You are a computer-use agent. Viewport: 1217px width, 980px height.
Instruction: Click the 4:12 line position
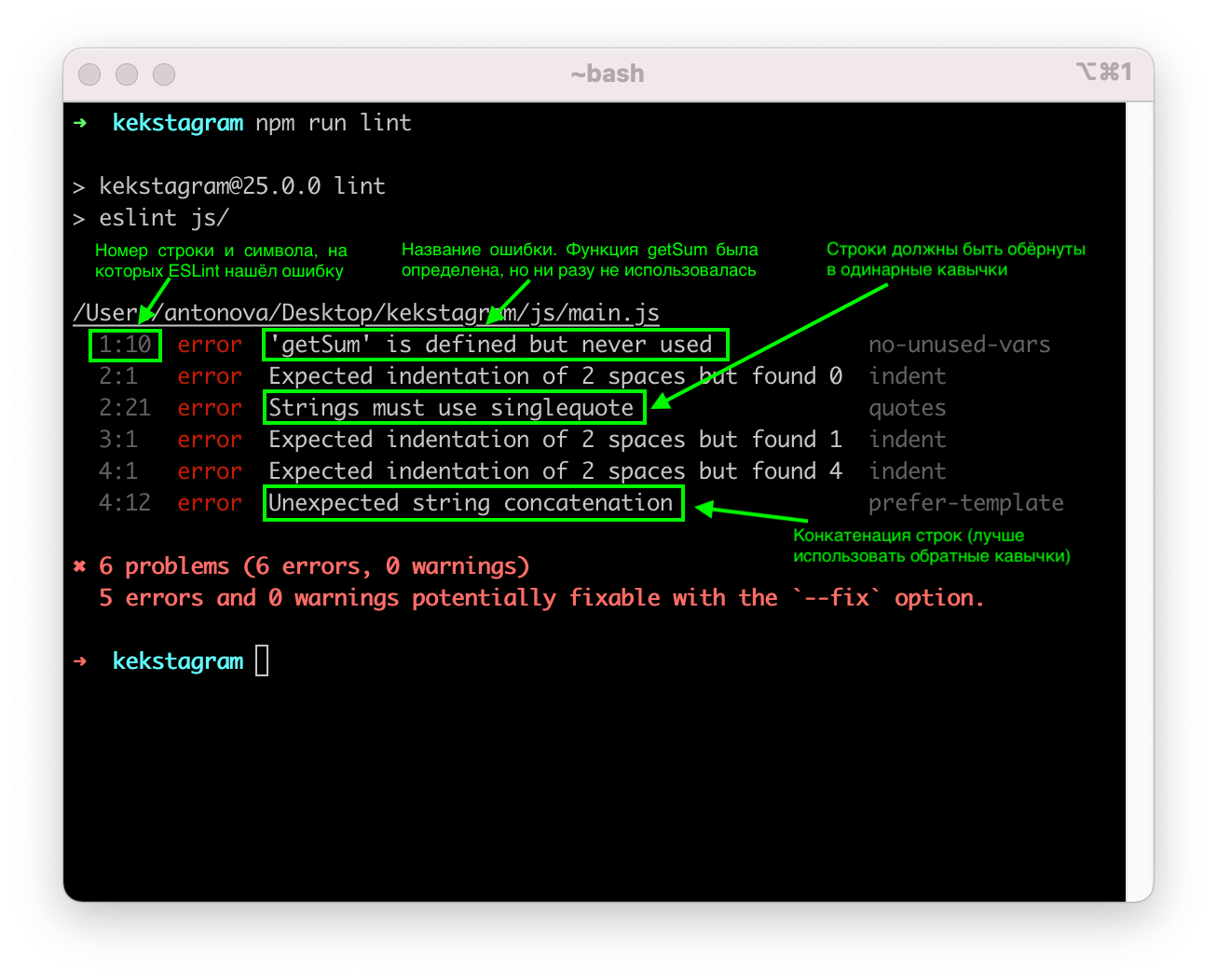tap(125, 503)
